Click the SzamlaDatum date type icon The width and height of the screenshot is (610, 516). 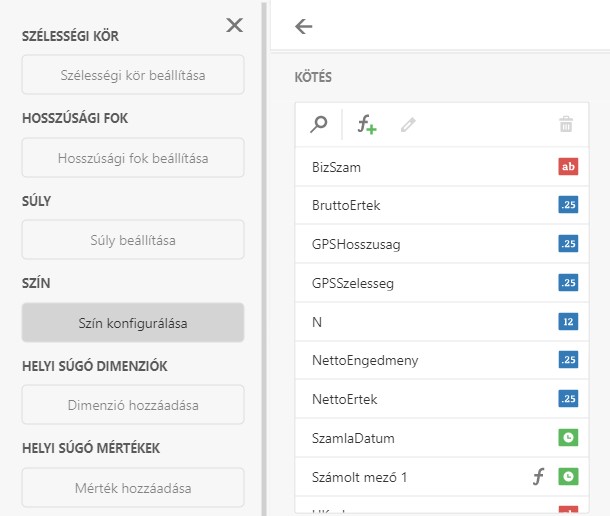click(568, 438)
